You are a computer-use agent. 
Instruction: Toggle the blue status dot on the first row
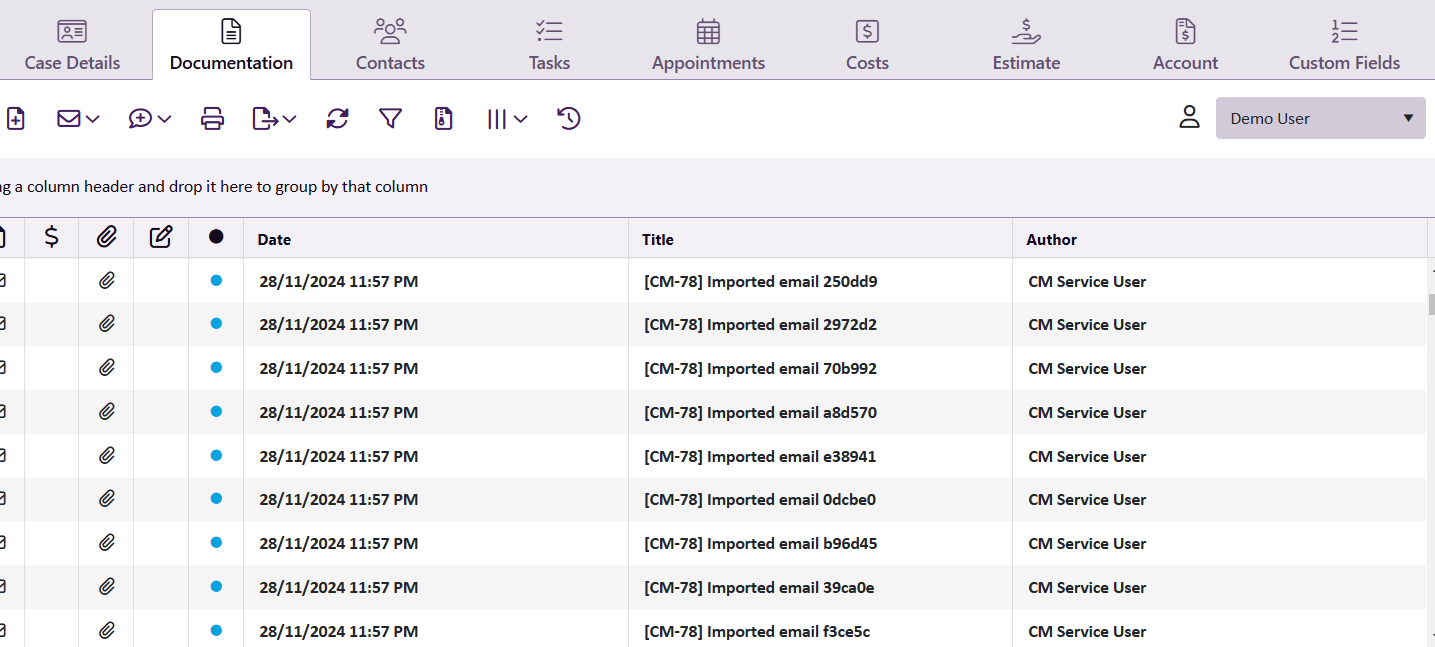tap(216, 281)
